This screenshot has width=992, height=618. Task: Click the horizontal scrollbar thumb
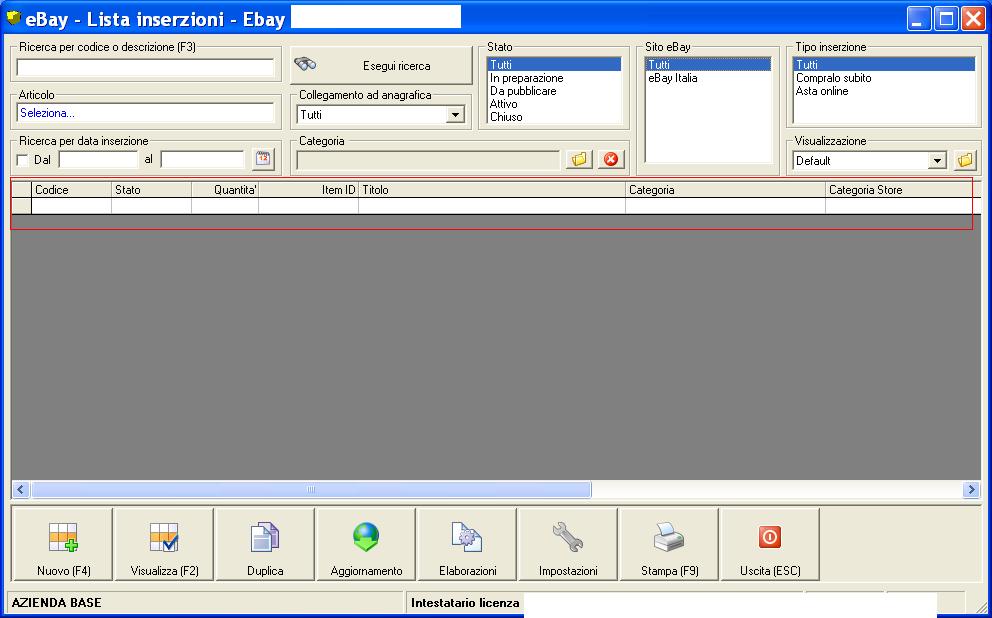coord(311,490)
